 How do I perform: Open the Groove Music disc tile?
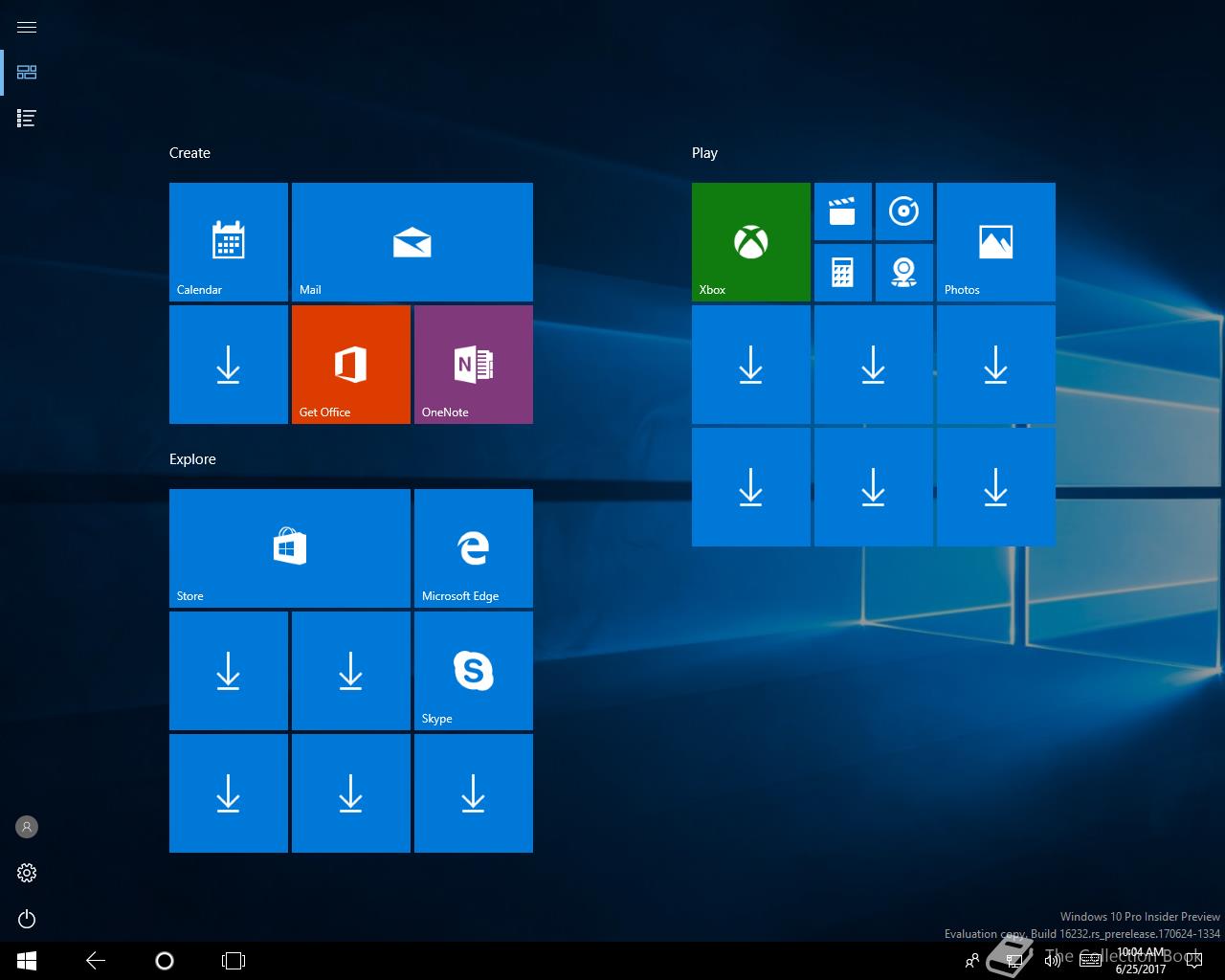pyautogui.click(x=904, y=212)
